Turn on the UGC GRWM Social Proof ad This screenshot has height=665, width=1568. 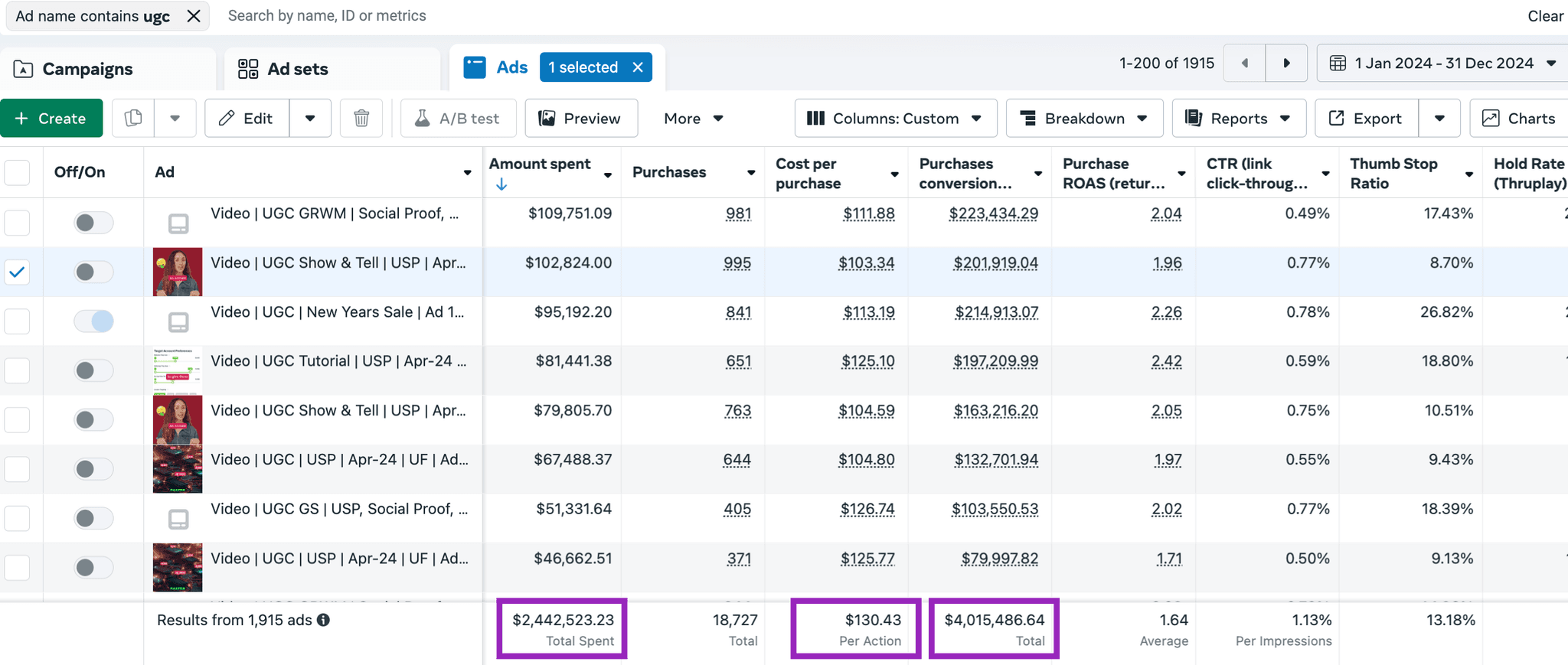pos(93,223)
